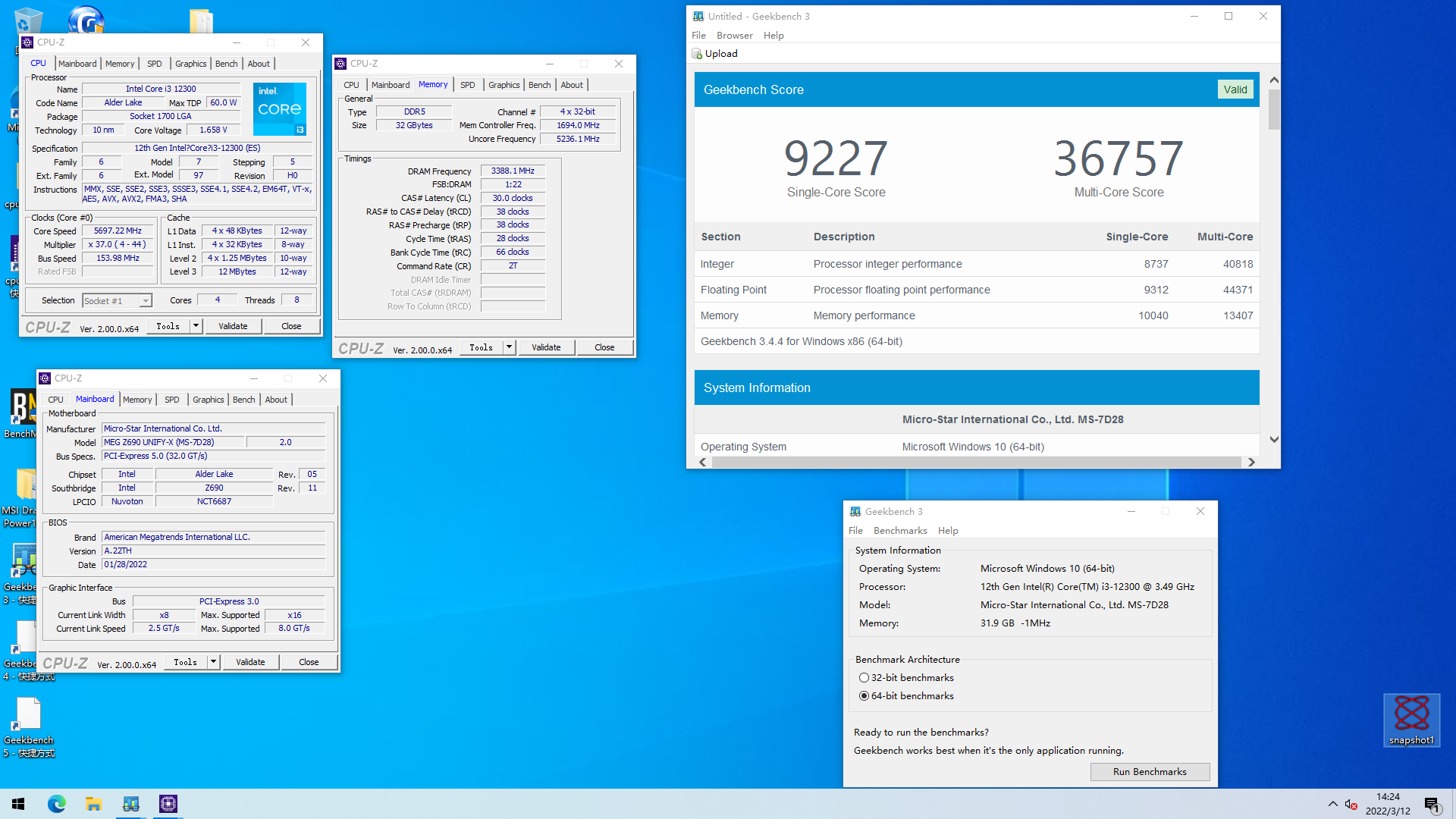
Task: Click the CPU-Z Mainboard window title icon
Action: [x=45, y=378]
